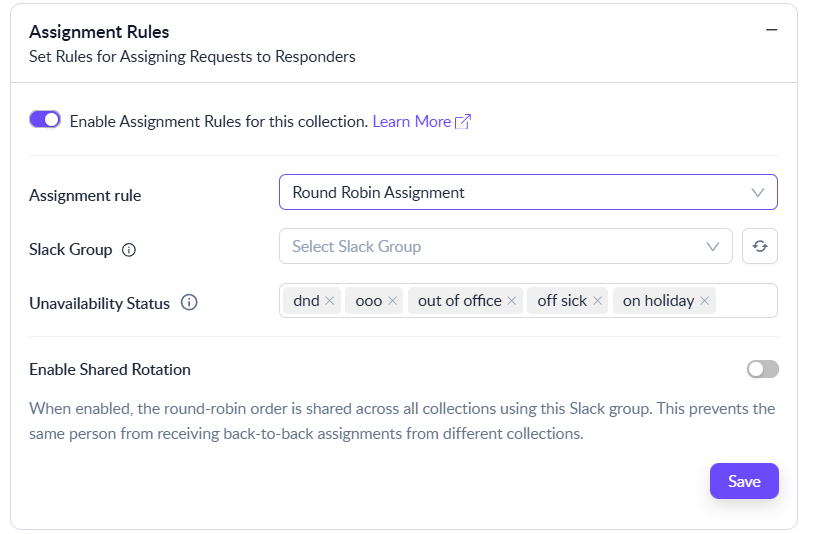Enable the Shared Rotation toggle
Screen dimensions: 813x534
[762, 369]
